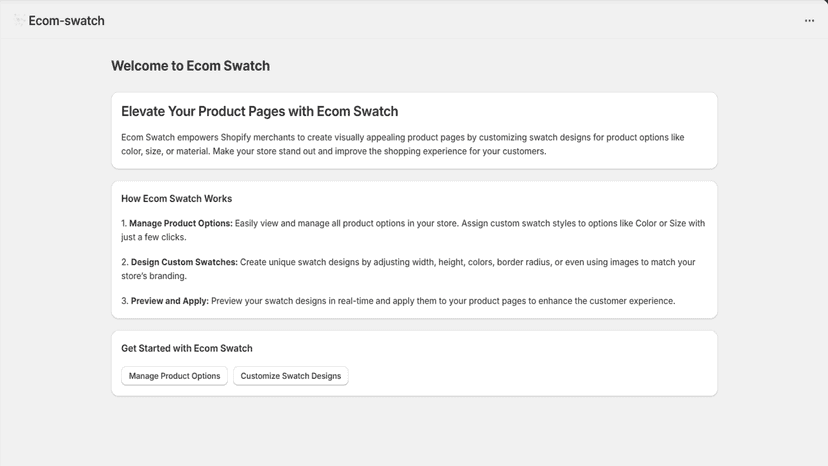Click the Welcome to Ecom Swatch heading

[190, 66]
